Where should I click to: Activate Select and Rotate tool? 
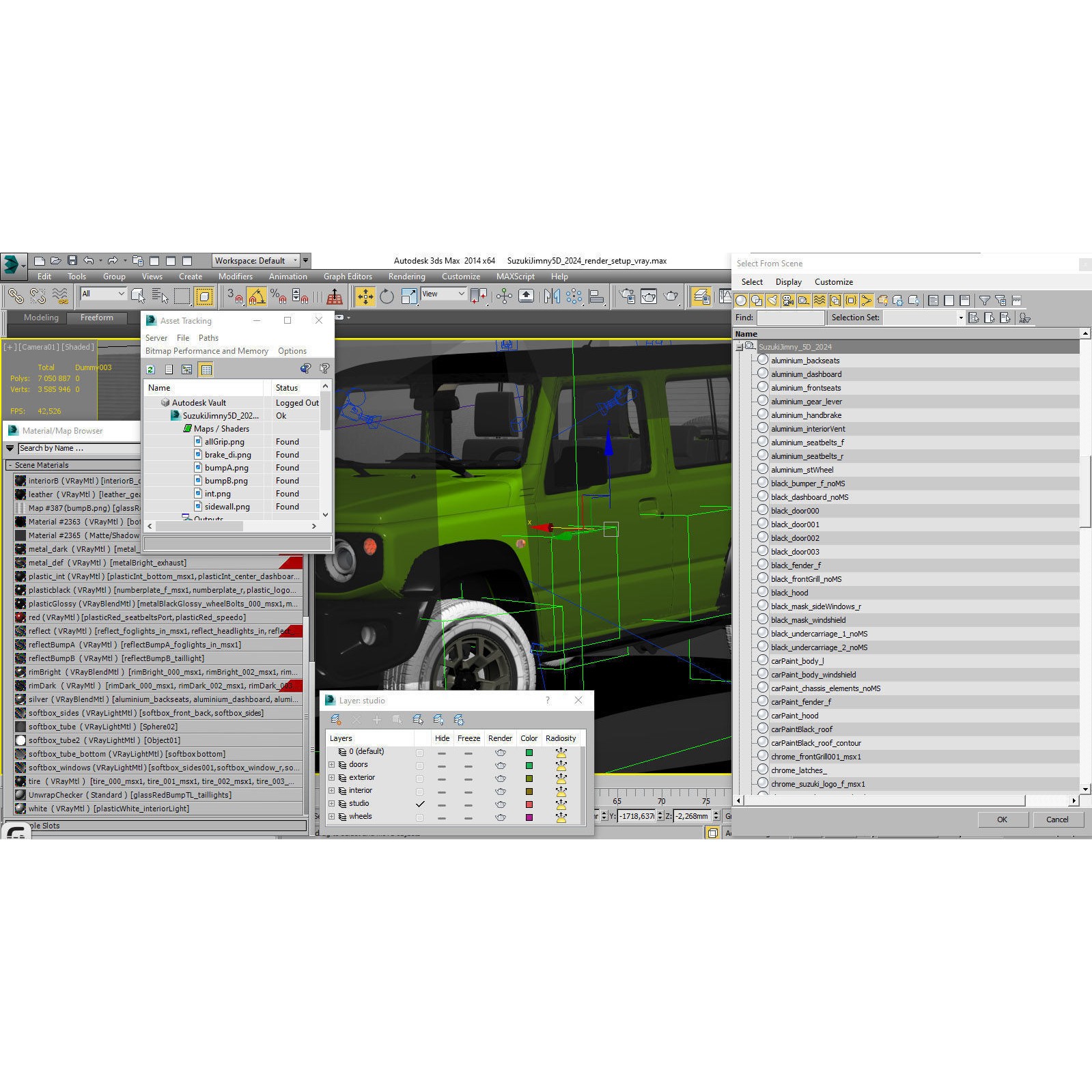[387, 296]
